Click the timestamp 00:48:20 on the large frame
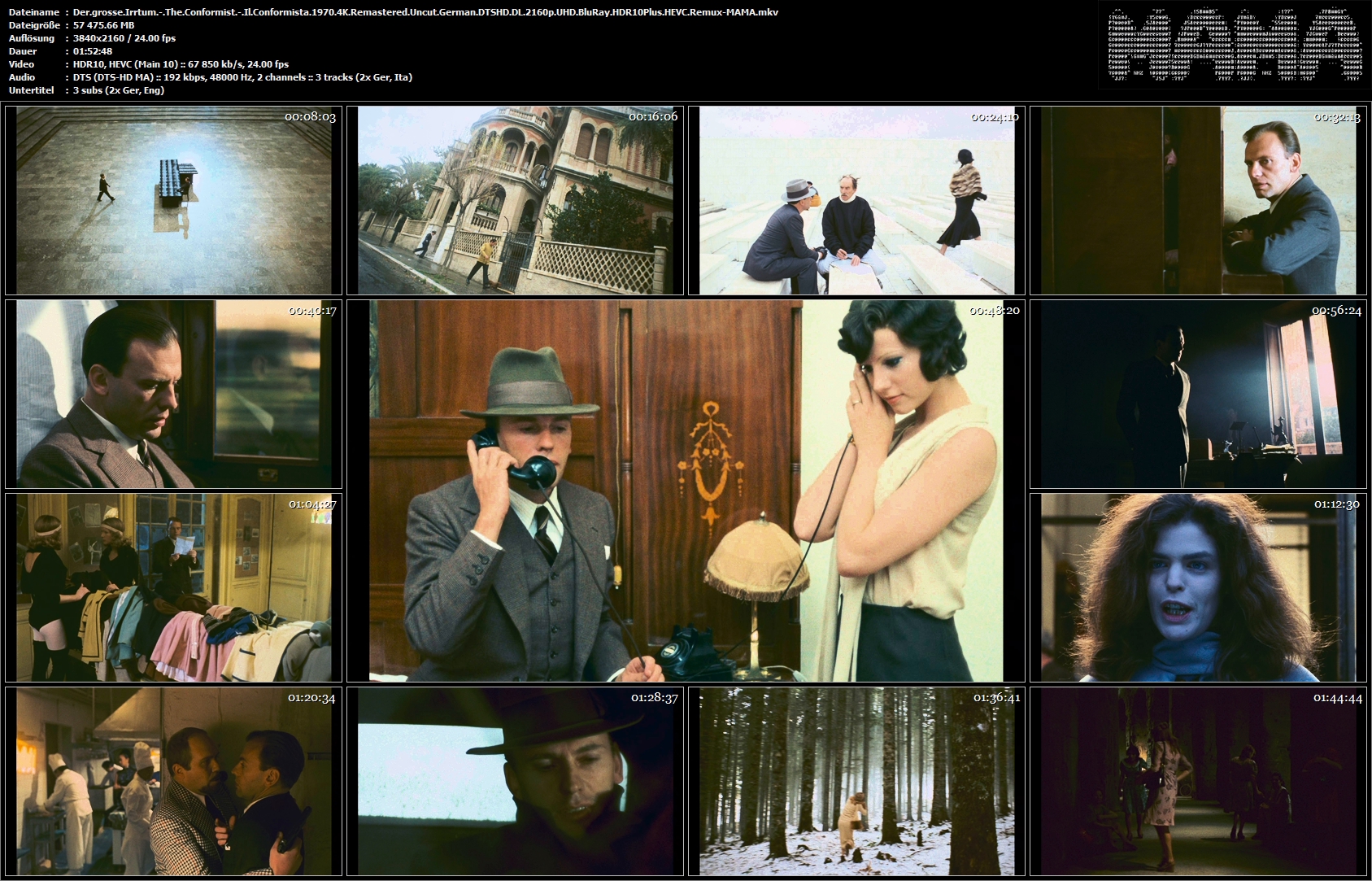This screenshot has width=1372, height=881. (995, 310)
